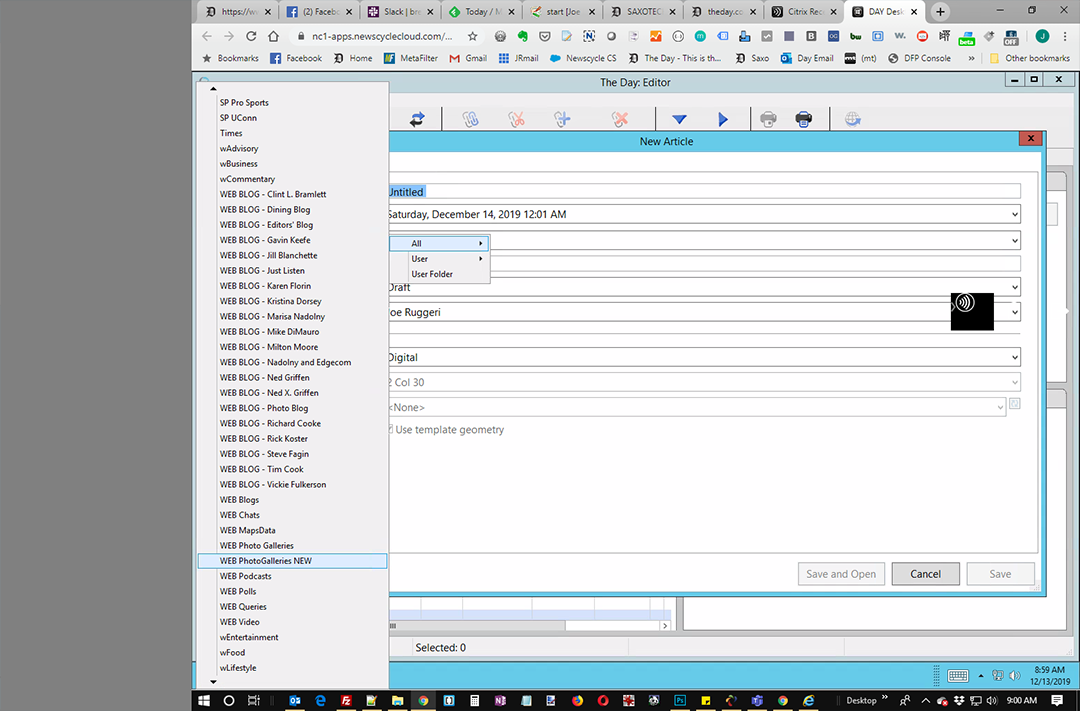Open the Newscycle CS bookmark

583,59
